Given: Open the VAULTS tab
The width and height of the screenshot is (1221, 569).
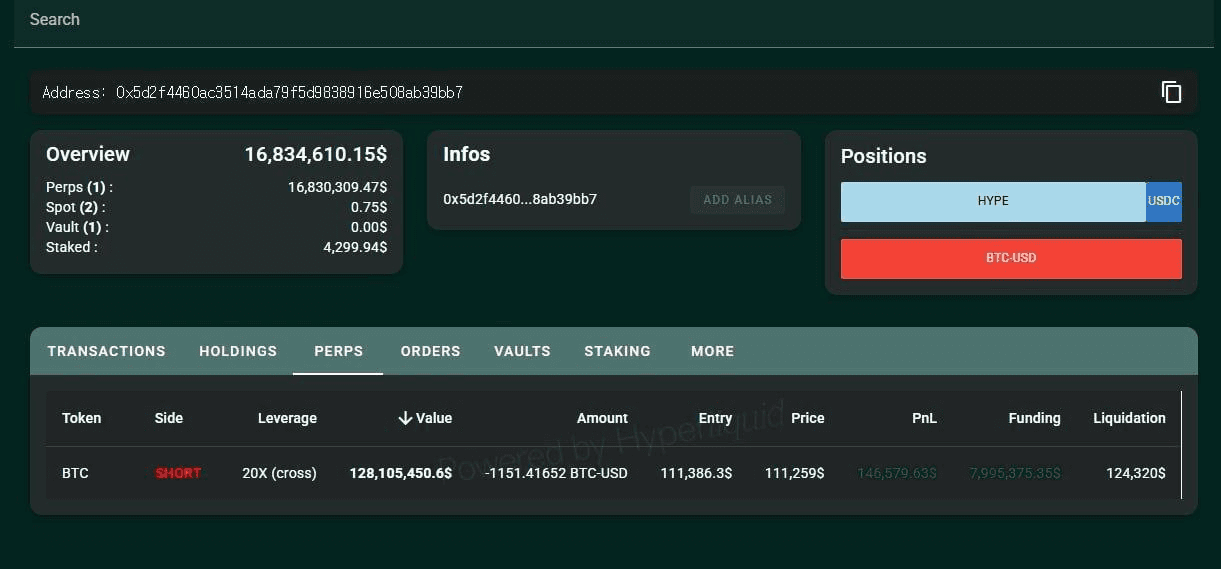Looking at the screenshot, I should pyautogui.click(x=522, y=351).
